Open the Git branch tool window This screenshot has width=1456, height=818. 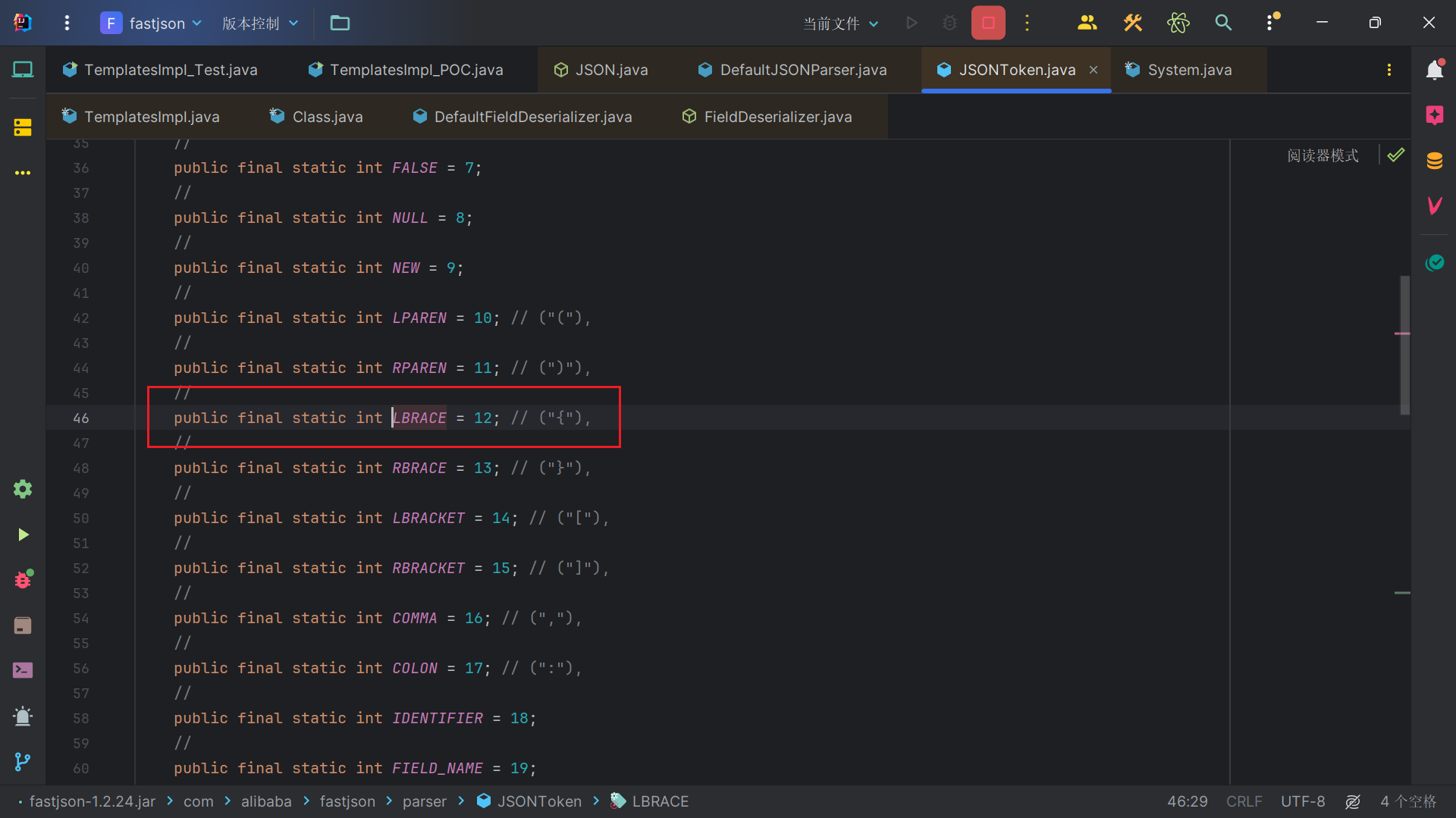click(x=23, y=761)
